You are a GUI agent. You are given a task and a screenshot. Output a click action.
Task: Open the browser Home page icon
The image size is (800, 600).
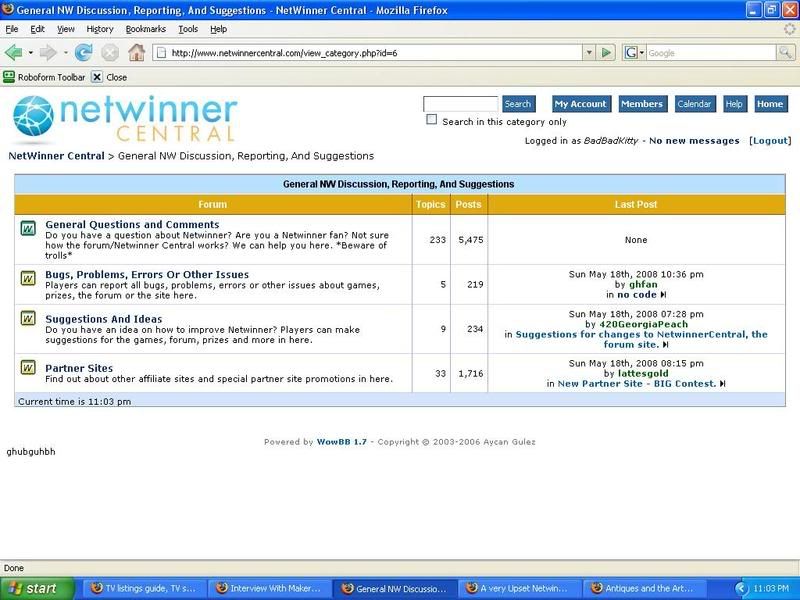(136, 53)
